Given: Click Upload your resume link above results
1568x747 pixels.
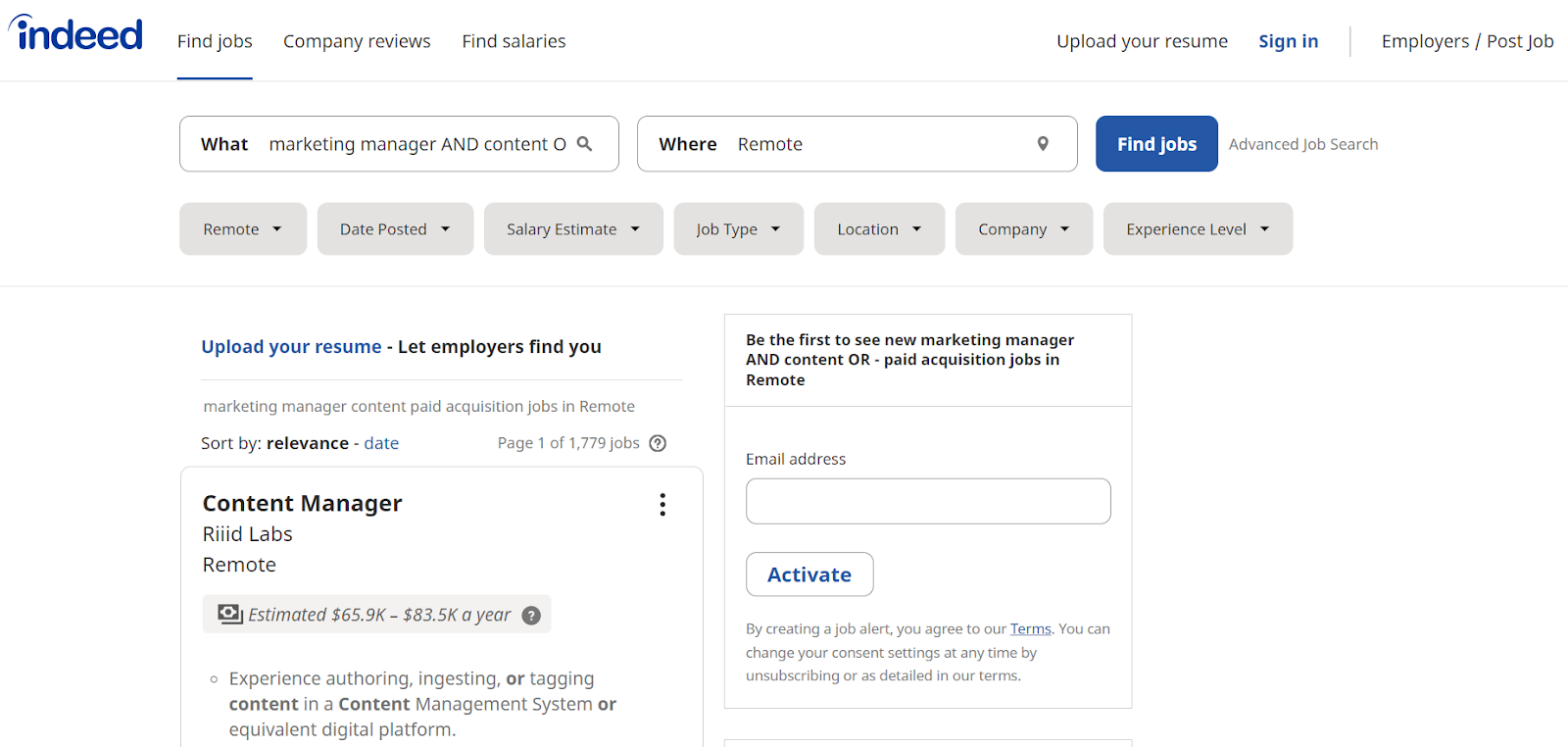Looking at the screenshot, I should 291,346.
